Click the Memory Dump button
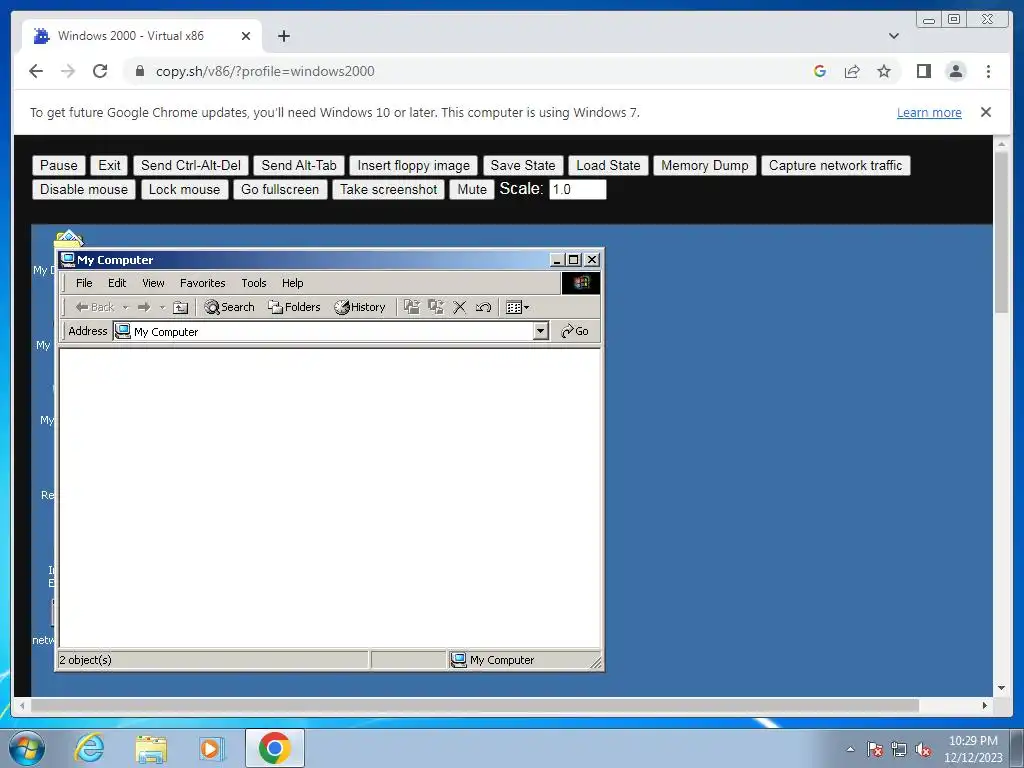 click(705, 165)
